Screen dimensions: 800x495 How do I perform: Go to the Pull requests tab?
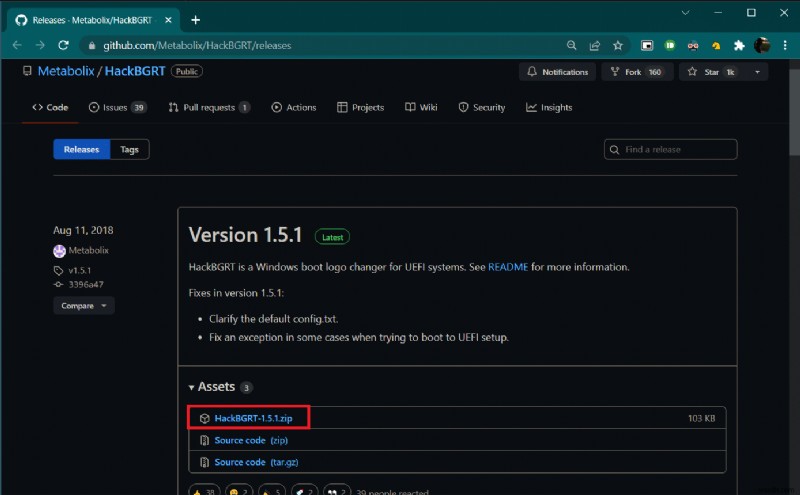(209, 107)
